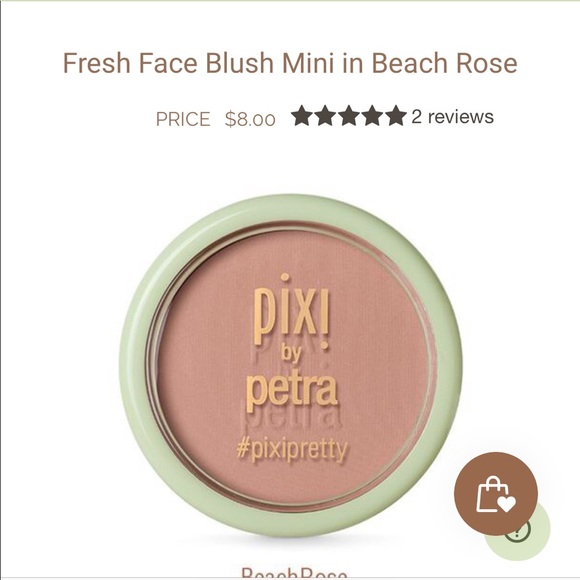Select the fourth rating star

(372, 115)
